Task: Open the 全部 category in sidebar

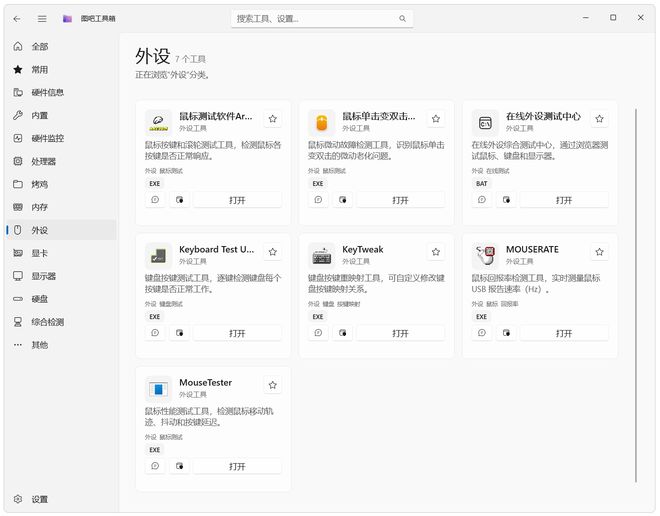Action: pyautogui.click(x=61, y=46)
